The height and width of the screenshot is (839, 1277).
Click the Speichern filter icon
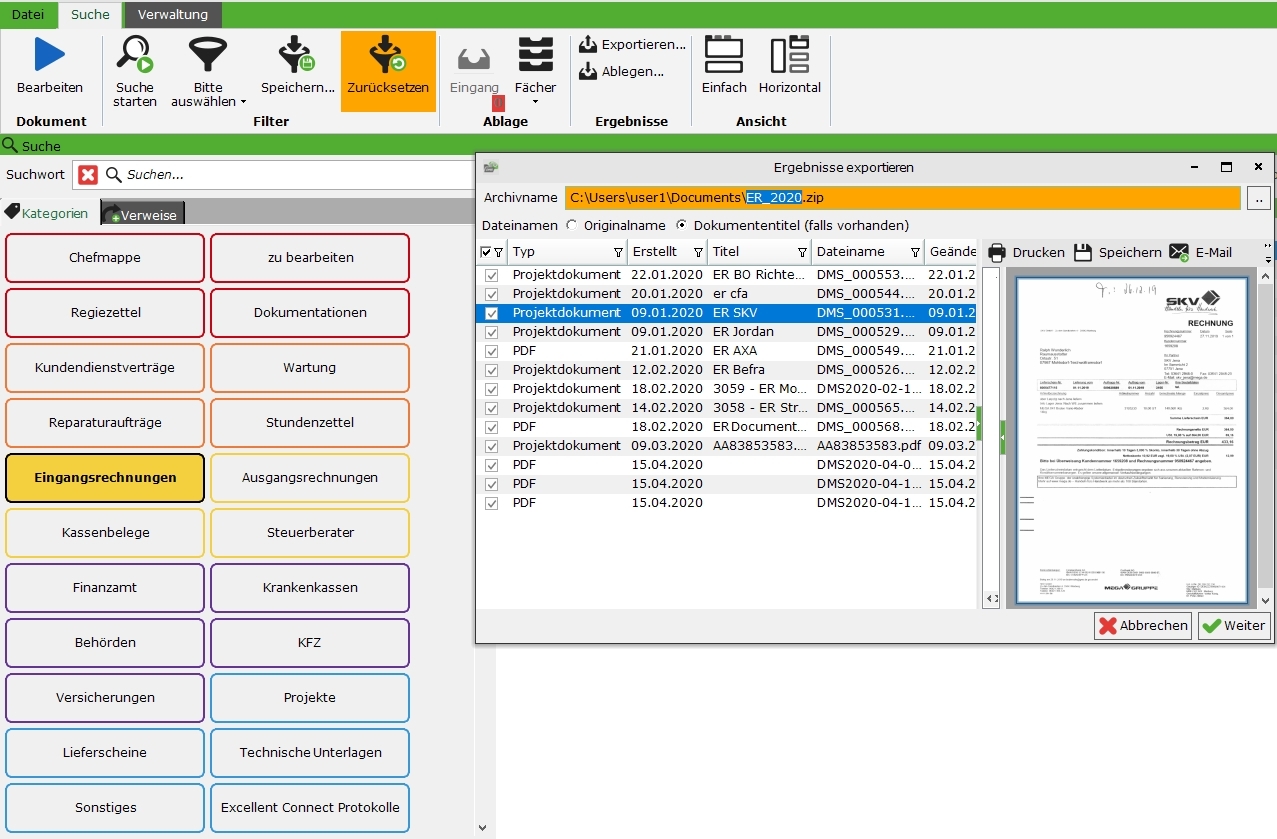click(x=297, y=55)
